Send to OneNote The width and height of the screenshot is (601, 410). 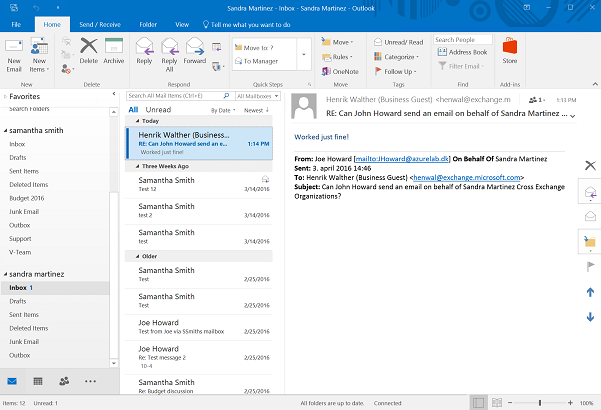tap(340, 71)
